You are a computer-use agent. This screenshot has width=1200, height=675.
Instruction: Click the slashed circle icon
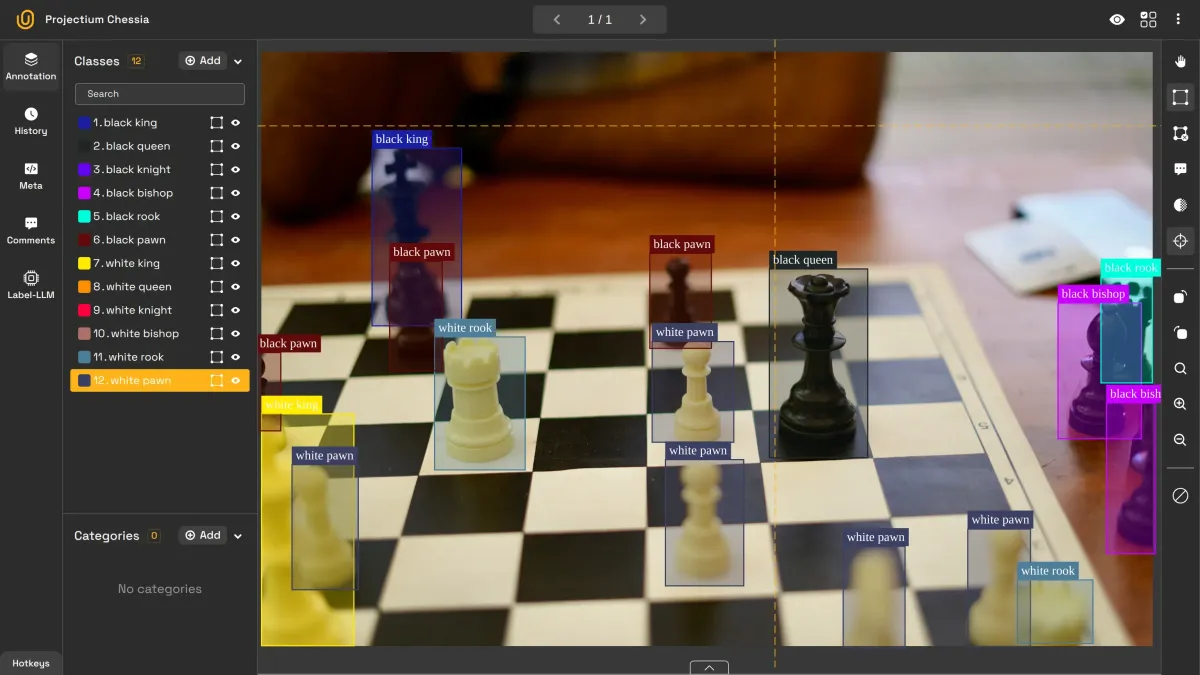[x=1180, y=496]
